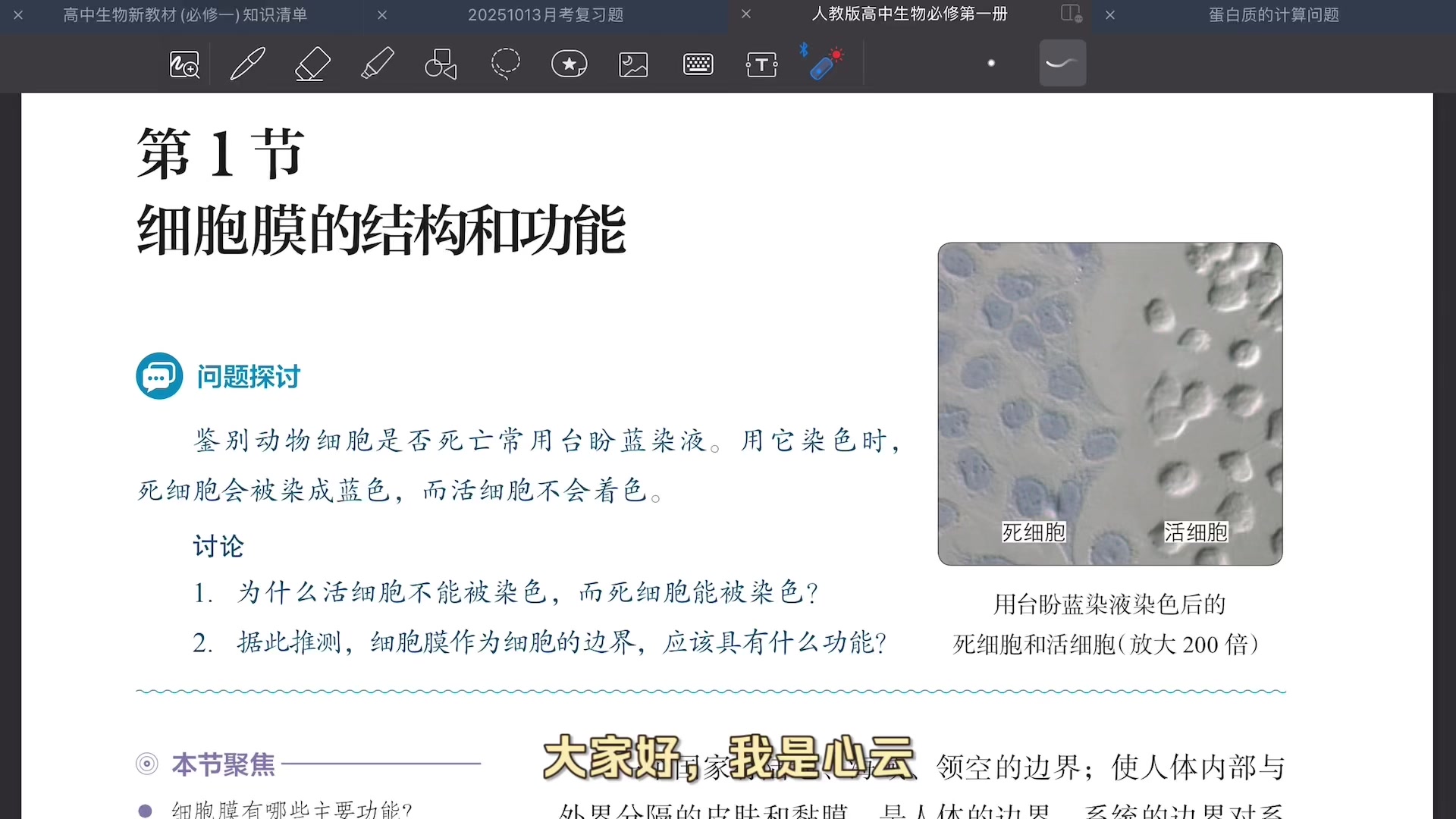Open the Shapes tool
Image resolution: width=1456 pixels, height=819 pixels.
pyautogui.click(x=440, y=64)
